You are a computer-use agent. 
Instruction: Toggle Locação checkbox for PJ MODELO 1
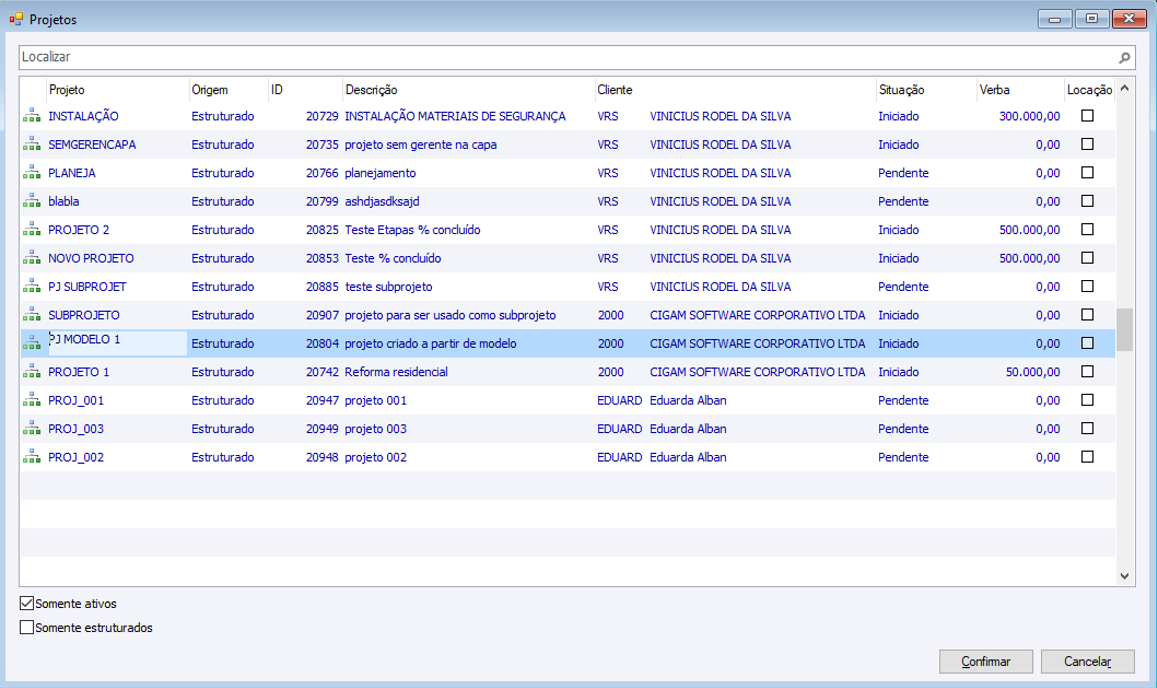pyautogui.click(x=1087, y=343)
